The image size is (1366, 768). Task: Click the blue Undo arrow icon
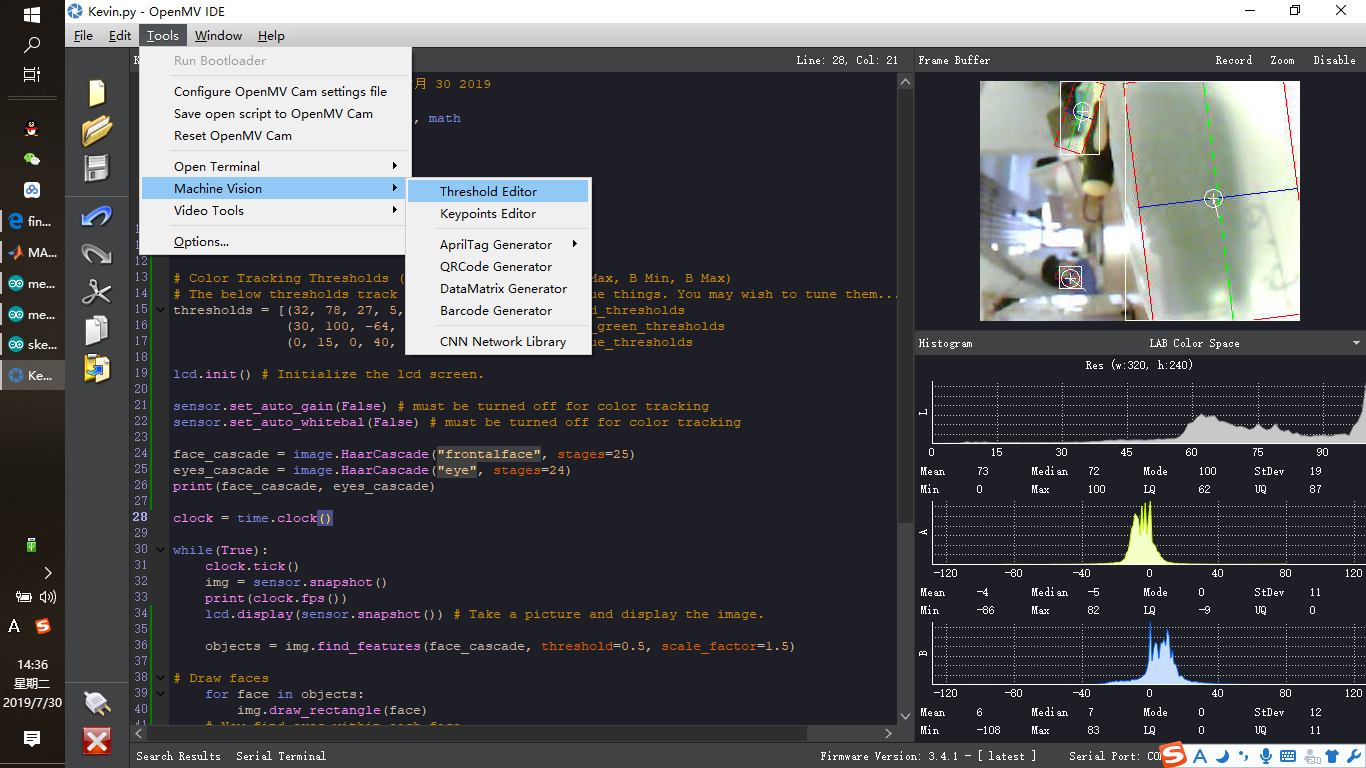(x=97, y=216)
